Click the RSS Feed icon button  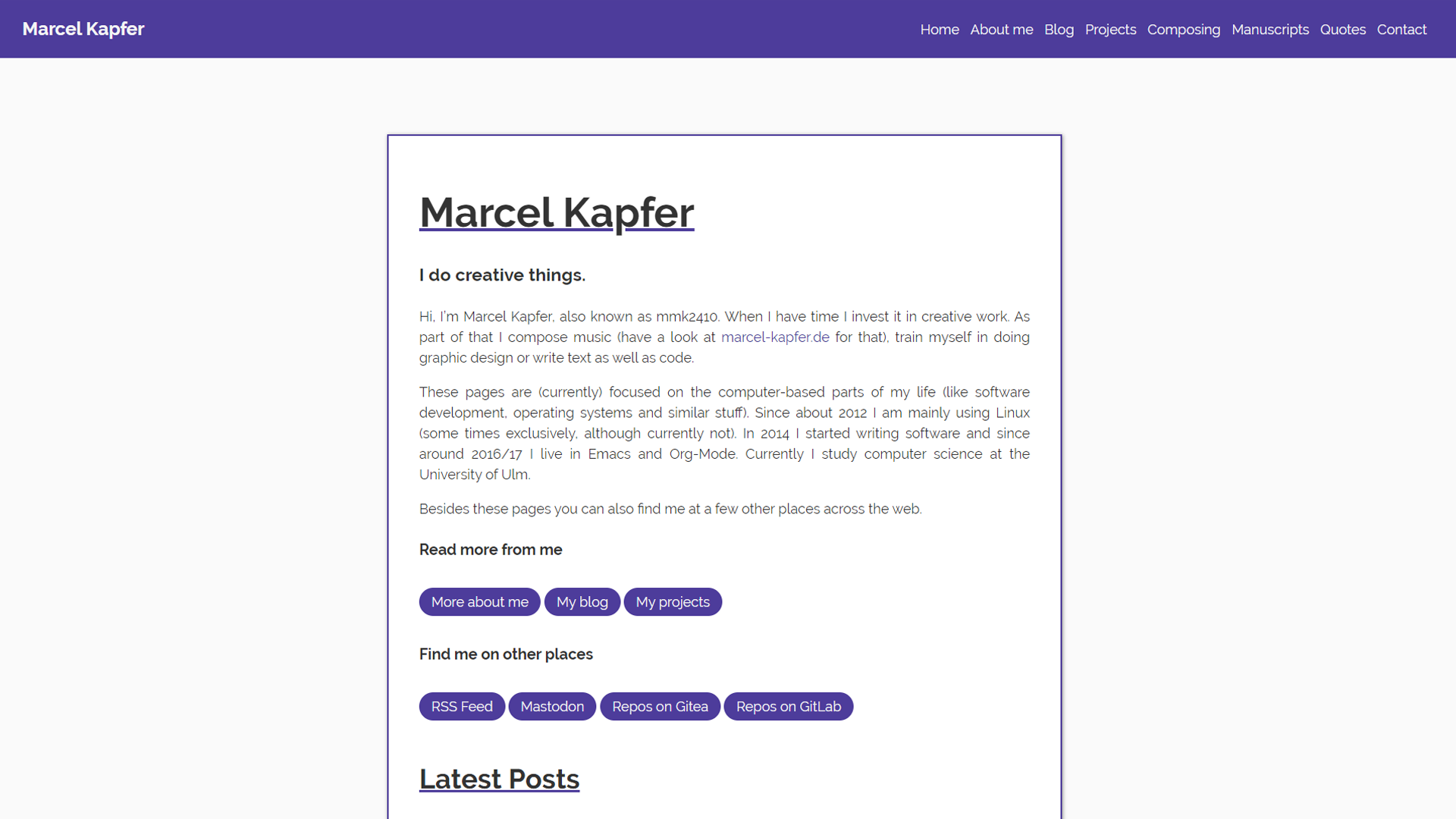[x=461, y=706]
